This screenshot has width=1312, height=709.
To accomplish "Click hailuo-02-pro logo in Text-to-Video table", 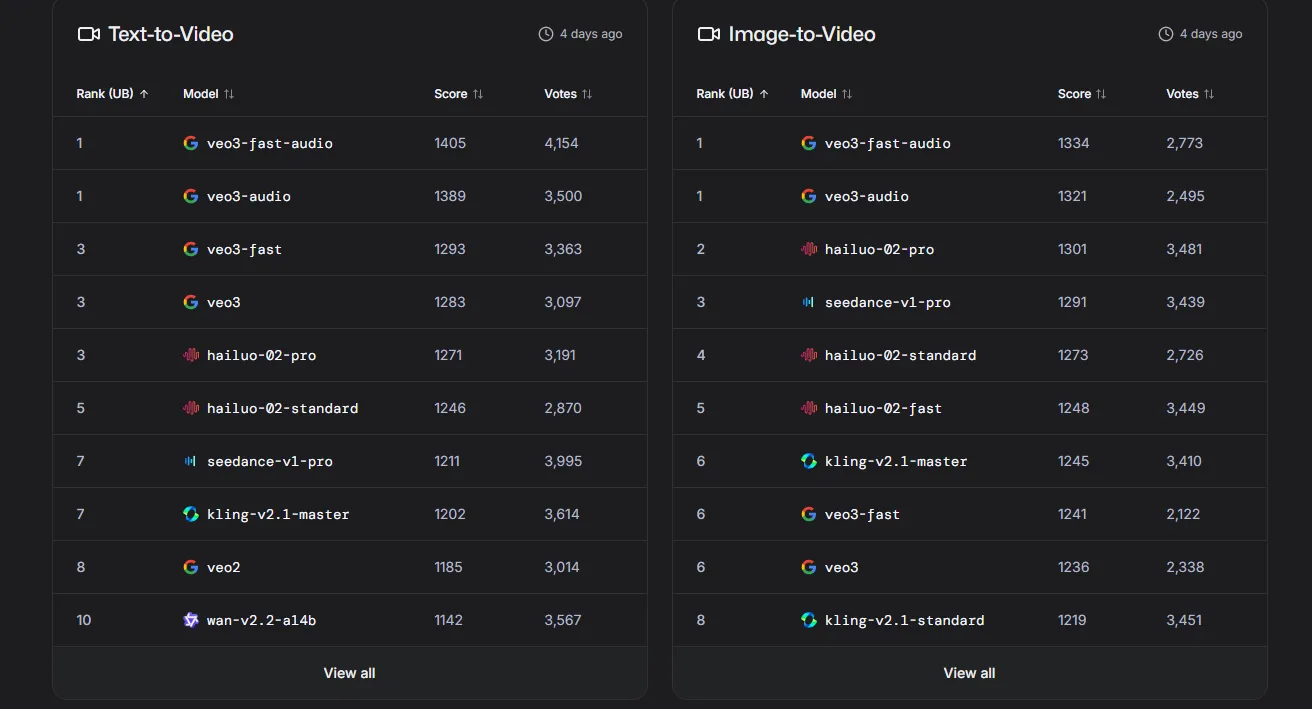I will coord(191,355).
